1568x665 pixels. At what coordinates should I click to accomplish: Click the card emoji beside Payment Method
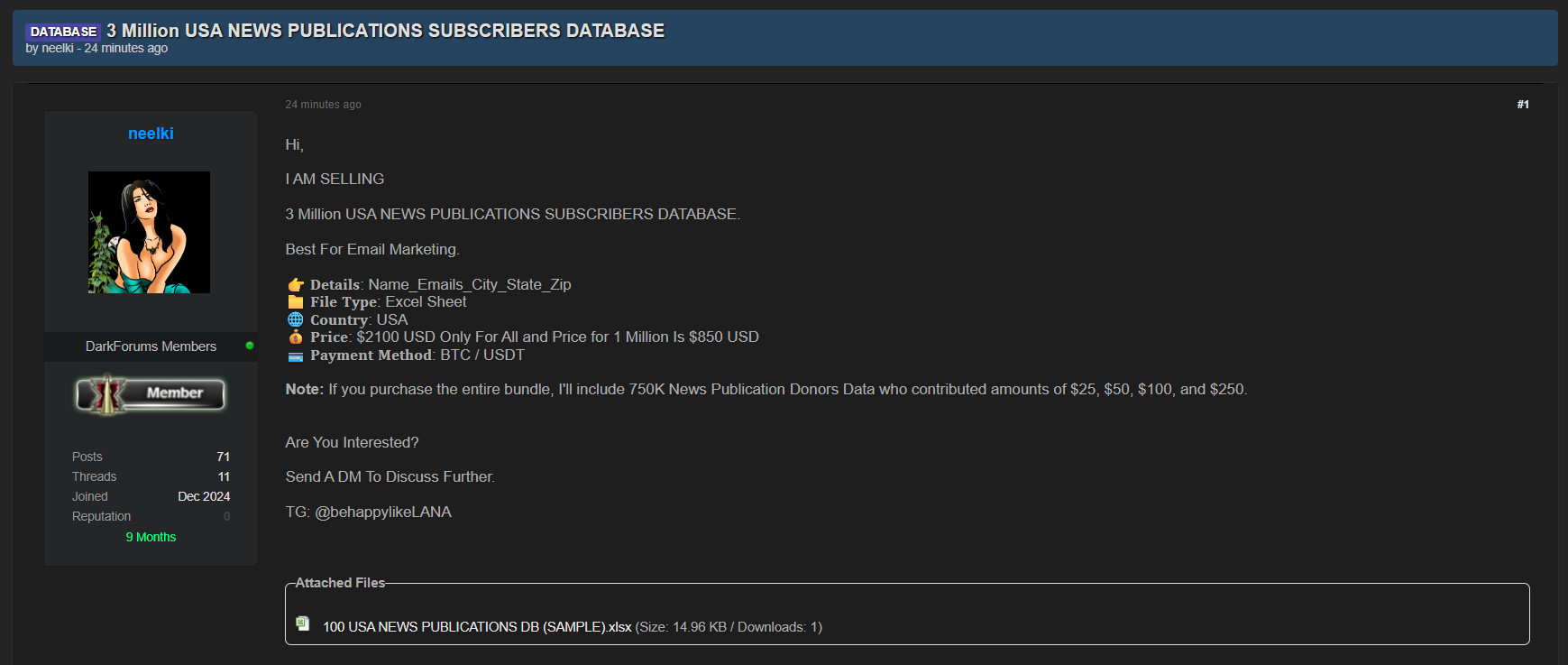pyautogui.click(x=295, y=356)
